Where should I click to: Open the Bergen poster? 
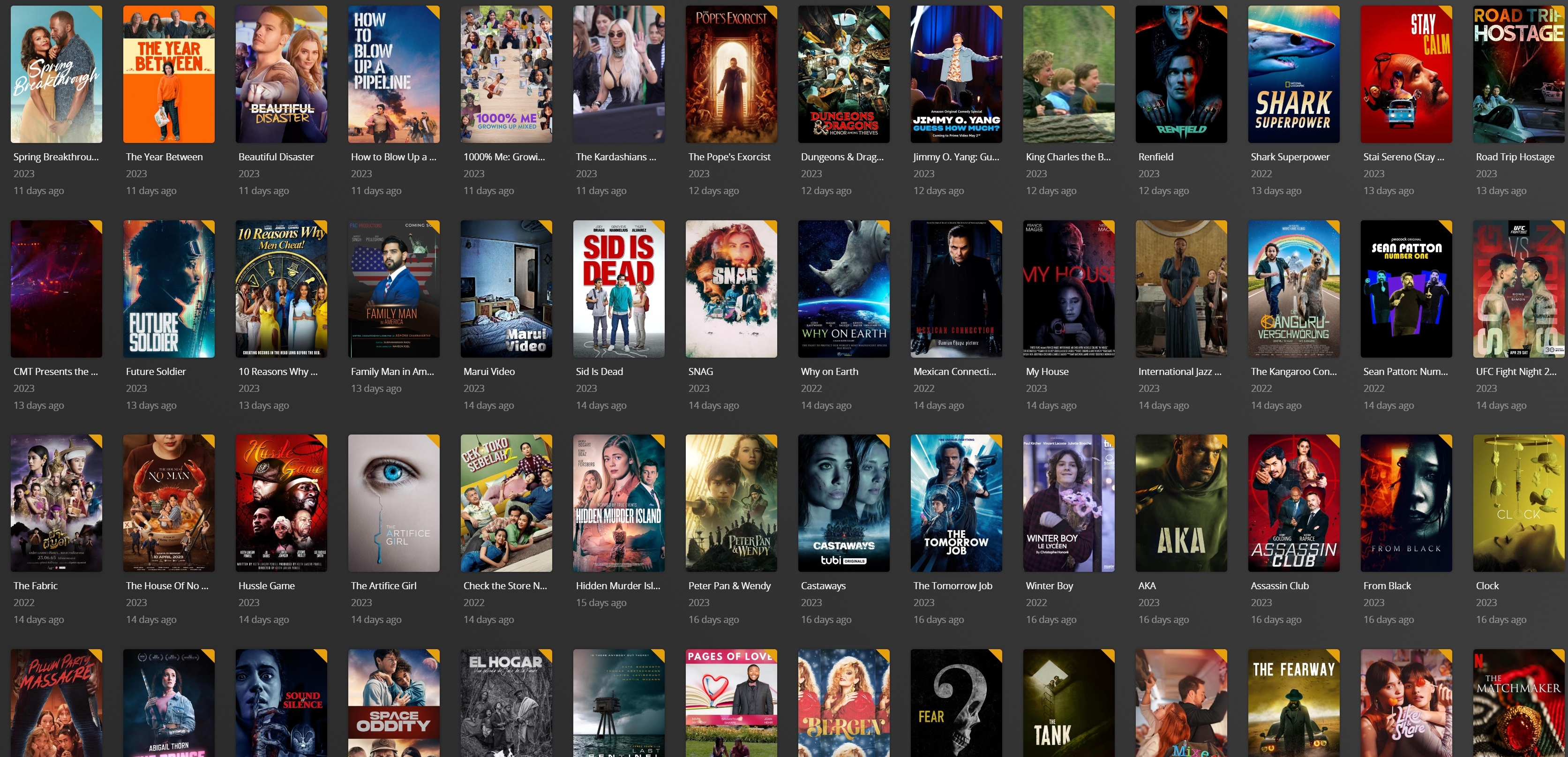coord(844,703)
